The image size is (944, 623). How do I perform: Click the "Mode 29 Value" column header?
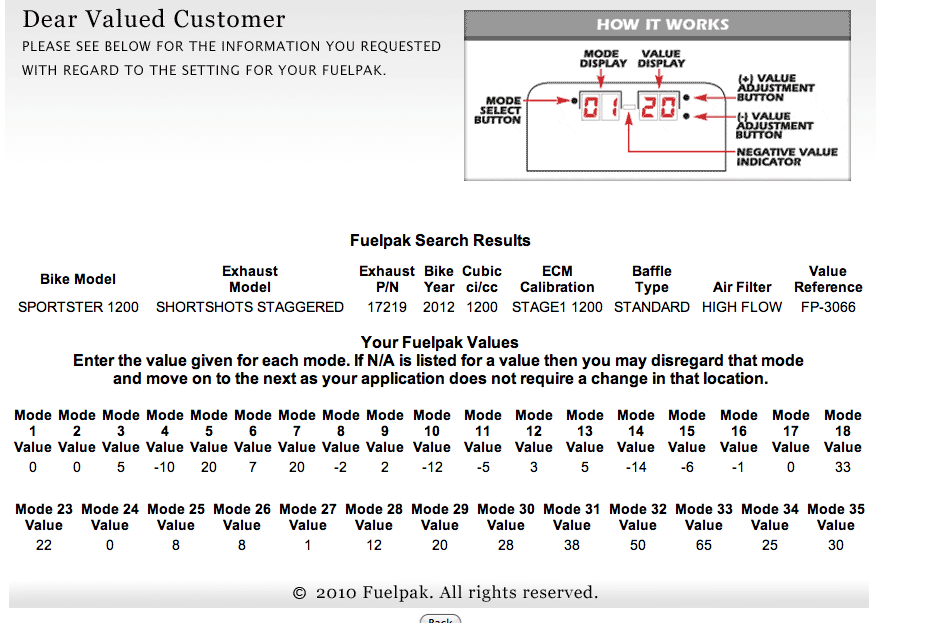pos(439,517)
